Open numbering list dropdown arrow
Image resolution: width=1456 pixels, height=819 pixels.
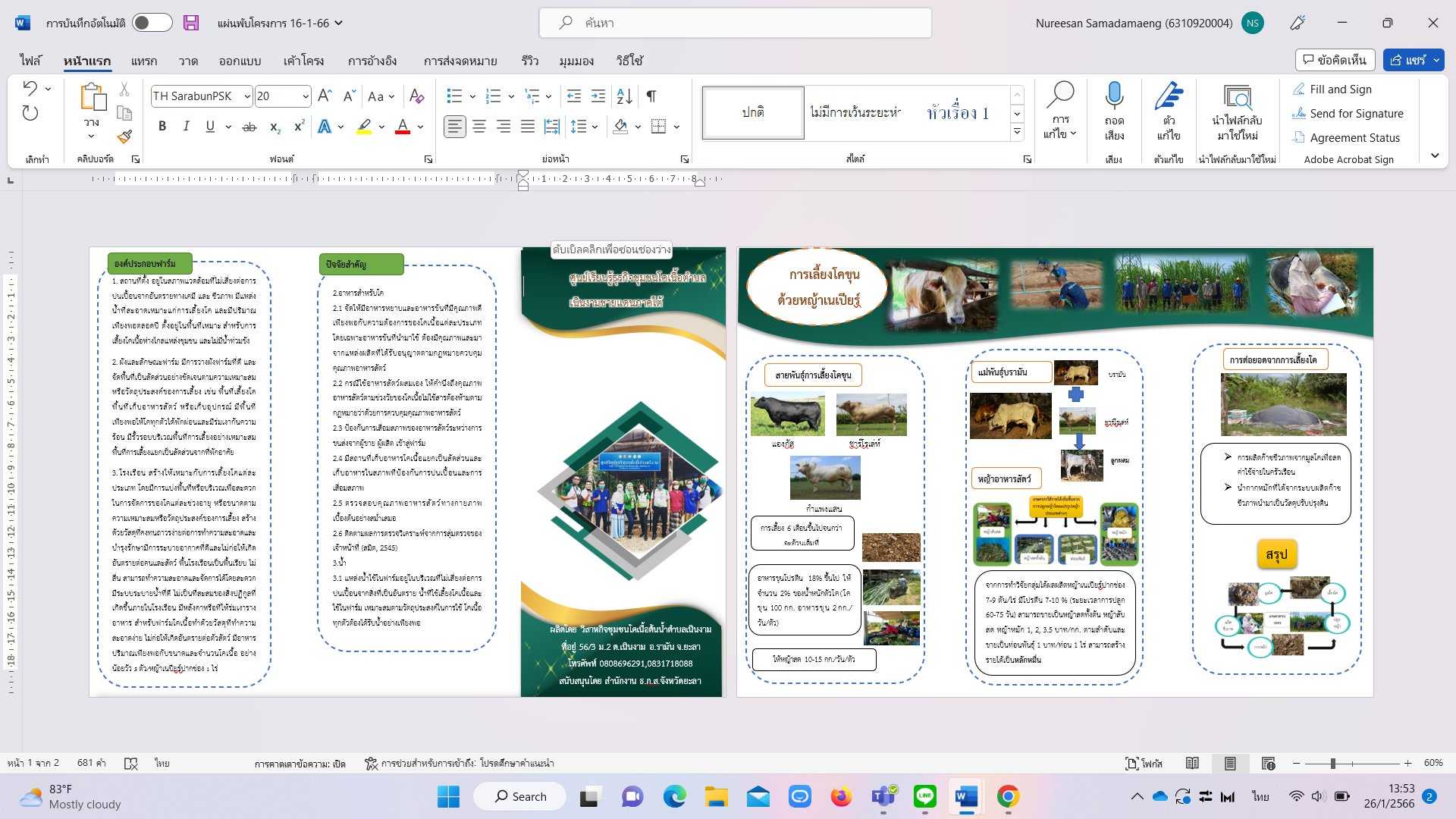click(x=511, y=96)
